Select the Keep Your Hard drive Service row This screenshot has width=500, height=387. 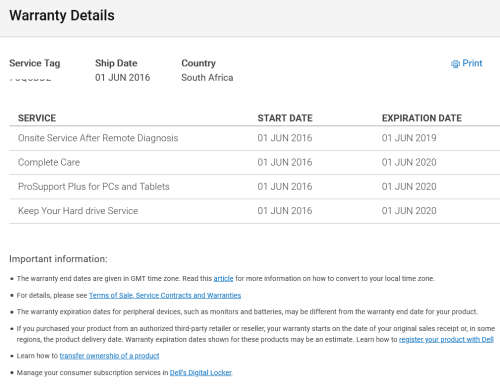tap(254, 211)
